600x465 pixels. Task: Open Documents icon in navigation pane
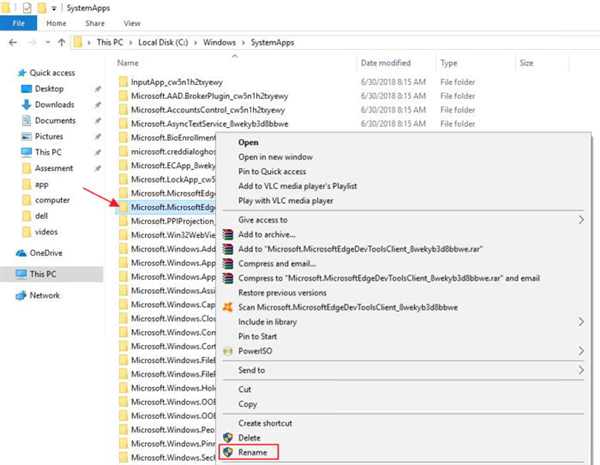(26, 121)
